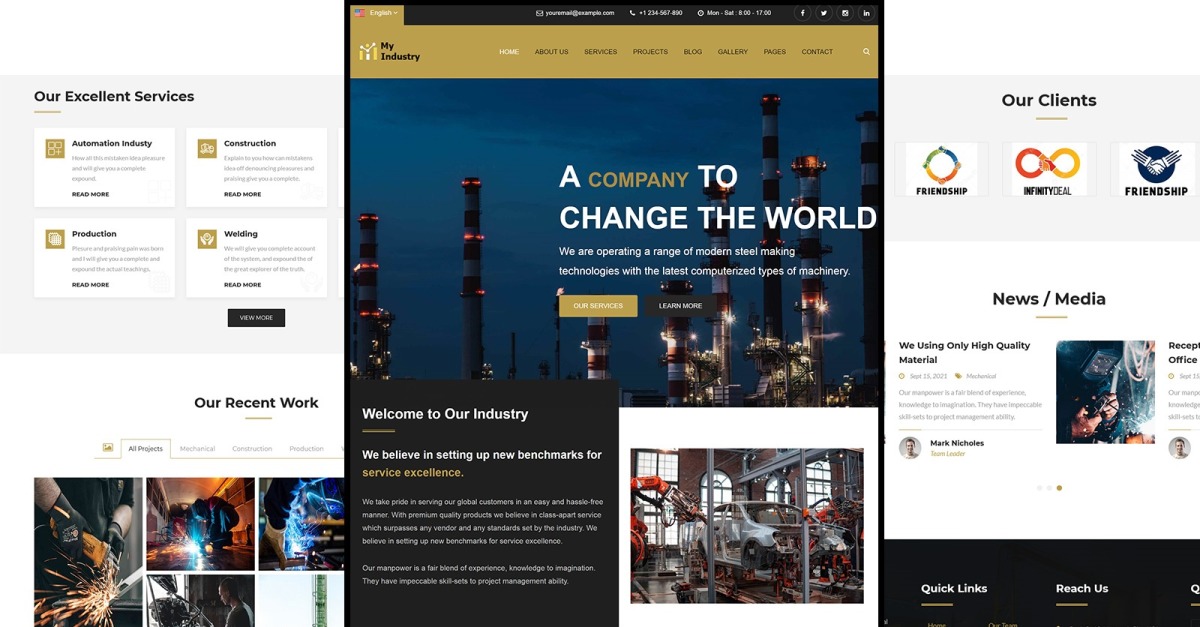Open the first Friendship client logo

coord(941,169)
